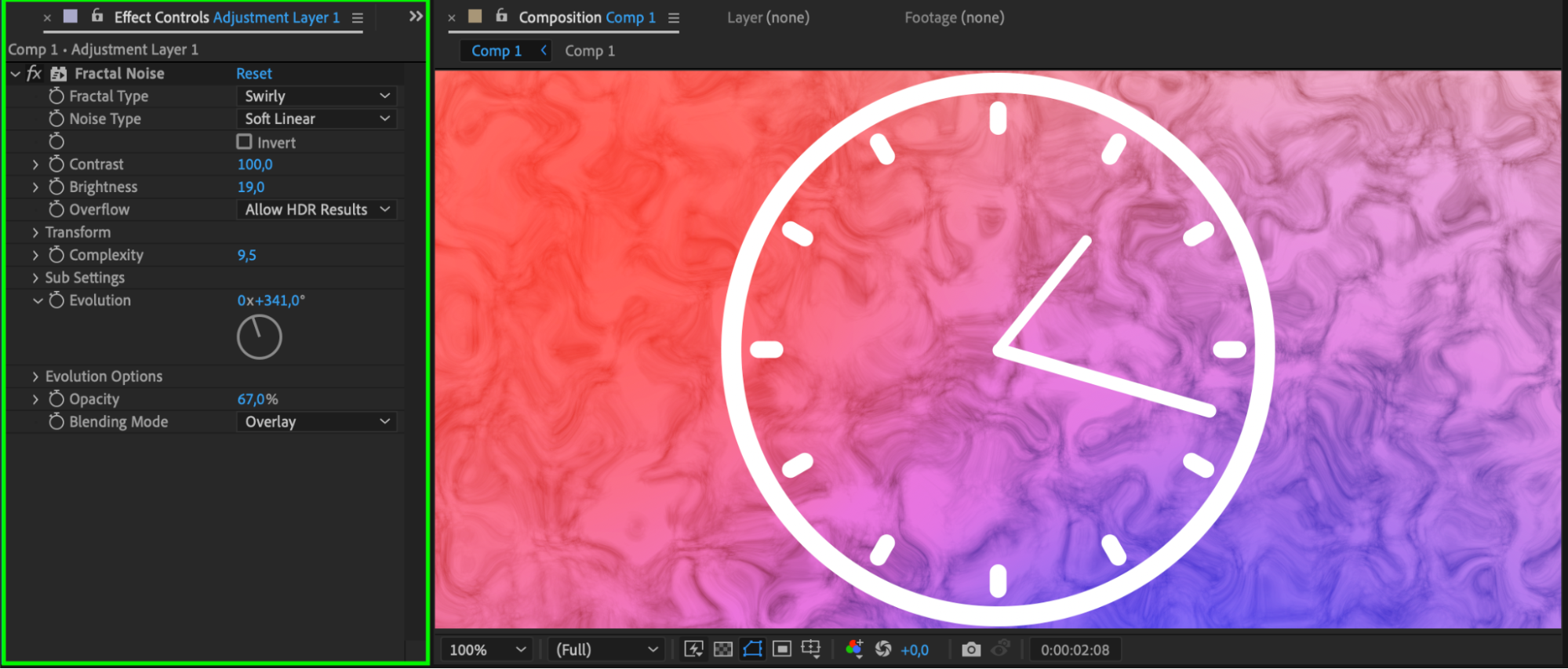Click the preview timecode 0:00:02:08
This screenshot has height=669, width=1568.
1075,650
